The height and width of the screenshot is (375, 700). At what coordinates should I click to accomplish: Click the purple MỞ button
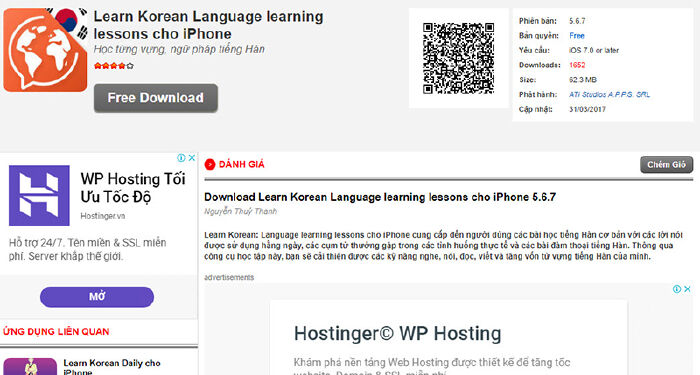(97, 297)
